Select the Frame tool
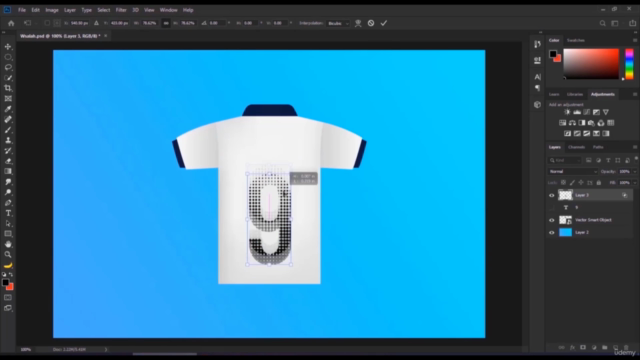 (x=8, y=99)
